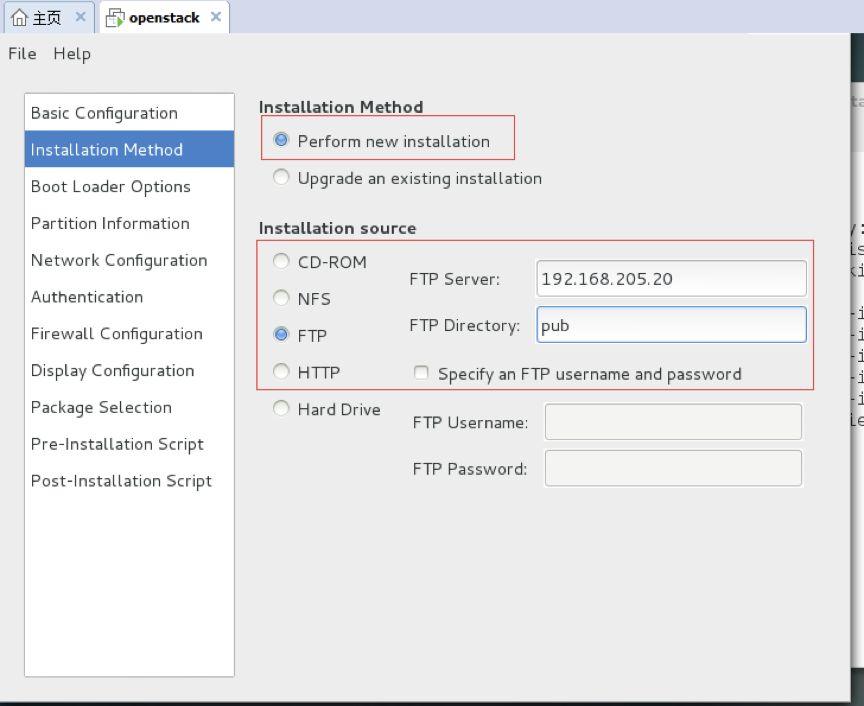Open the Help menu
The image size is (864, 706).
(72, 54)
